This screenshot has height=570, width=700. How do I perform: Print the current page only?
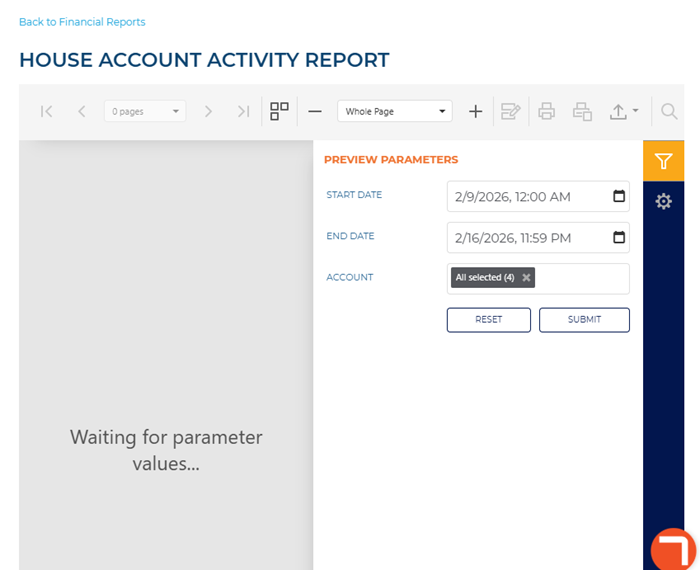coord(582,112)
